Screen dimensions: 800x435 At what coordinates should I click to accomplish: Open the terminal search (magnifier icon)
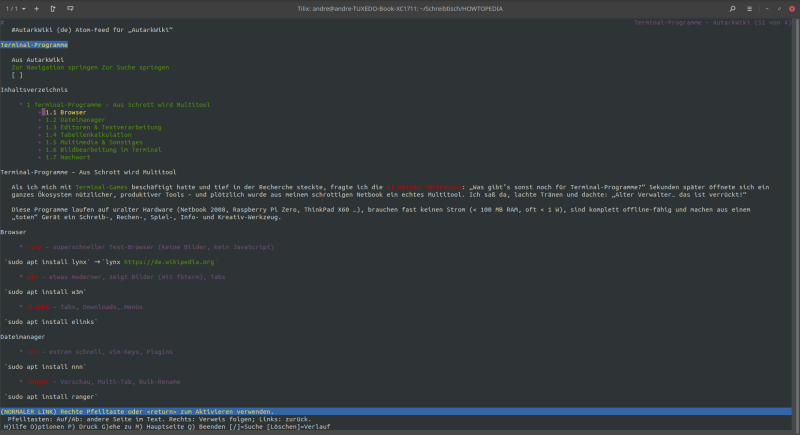click(733, 9)
